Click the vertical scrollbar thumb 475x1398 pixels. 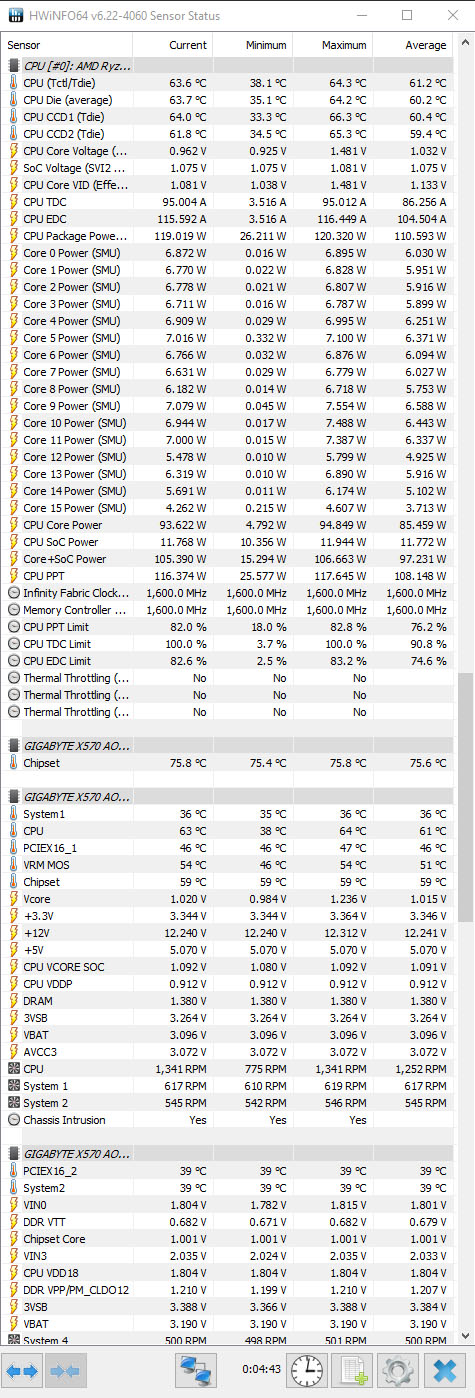(464, 798)
